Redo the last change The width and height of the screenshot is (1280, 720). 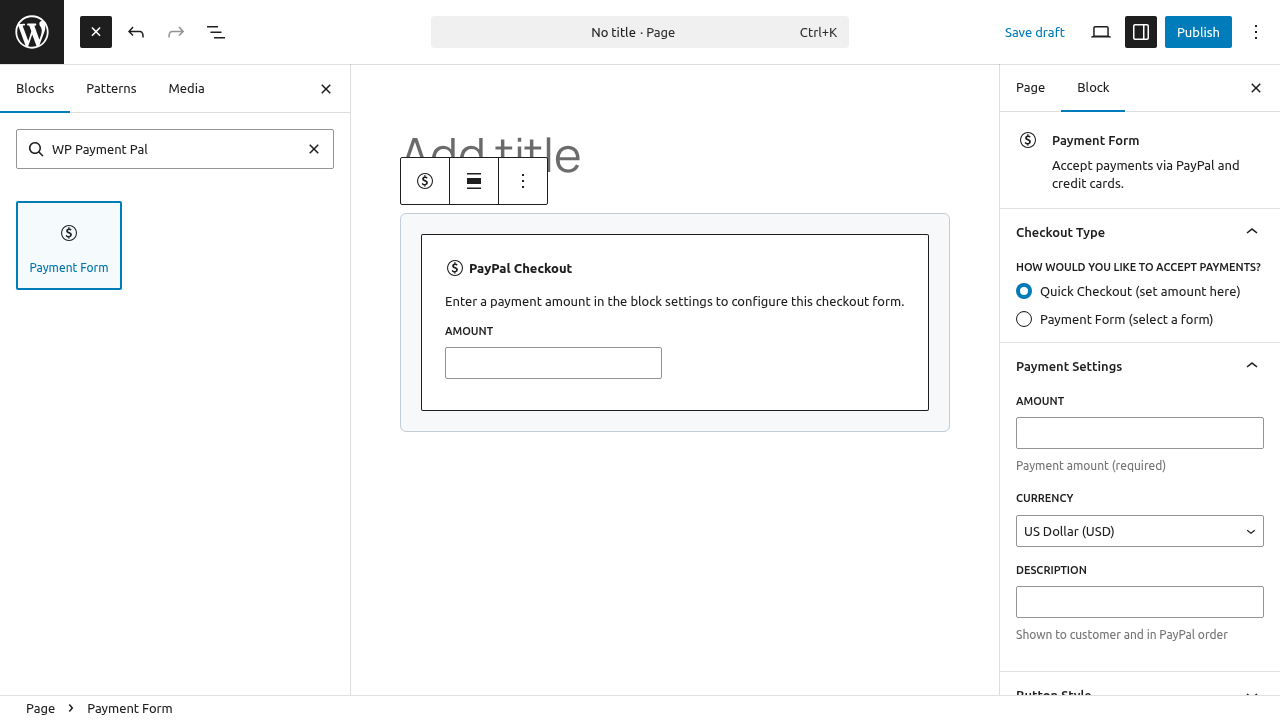[176, 32]
